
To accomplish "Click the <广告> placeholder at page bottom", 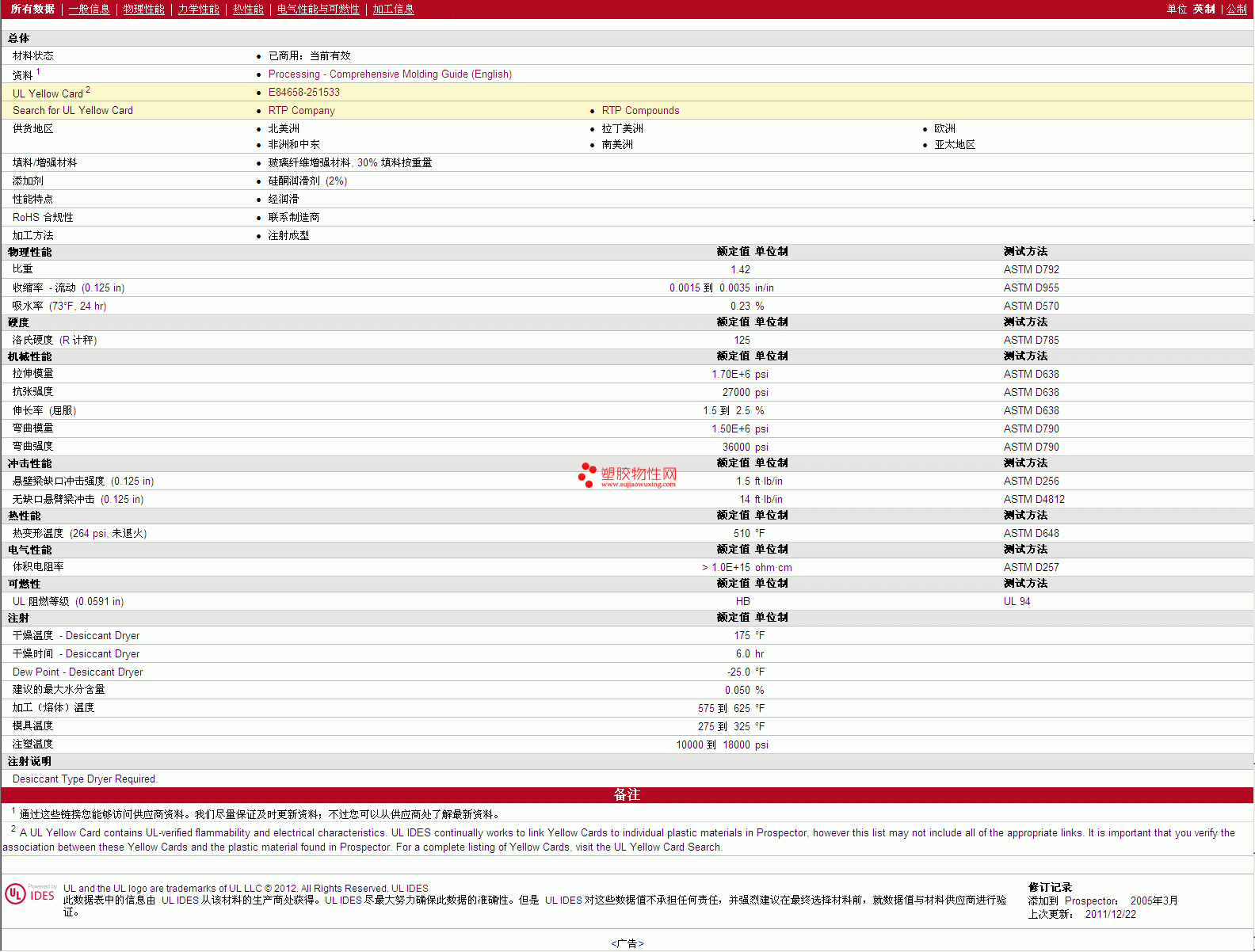I will click(627, 943).
